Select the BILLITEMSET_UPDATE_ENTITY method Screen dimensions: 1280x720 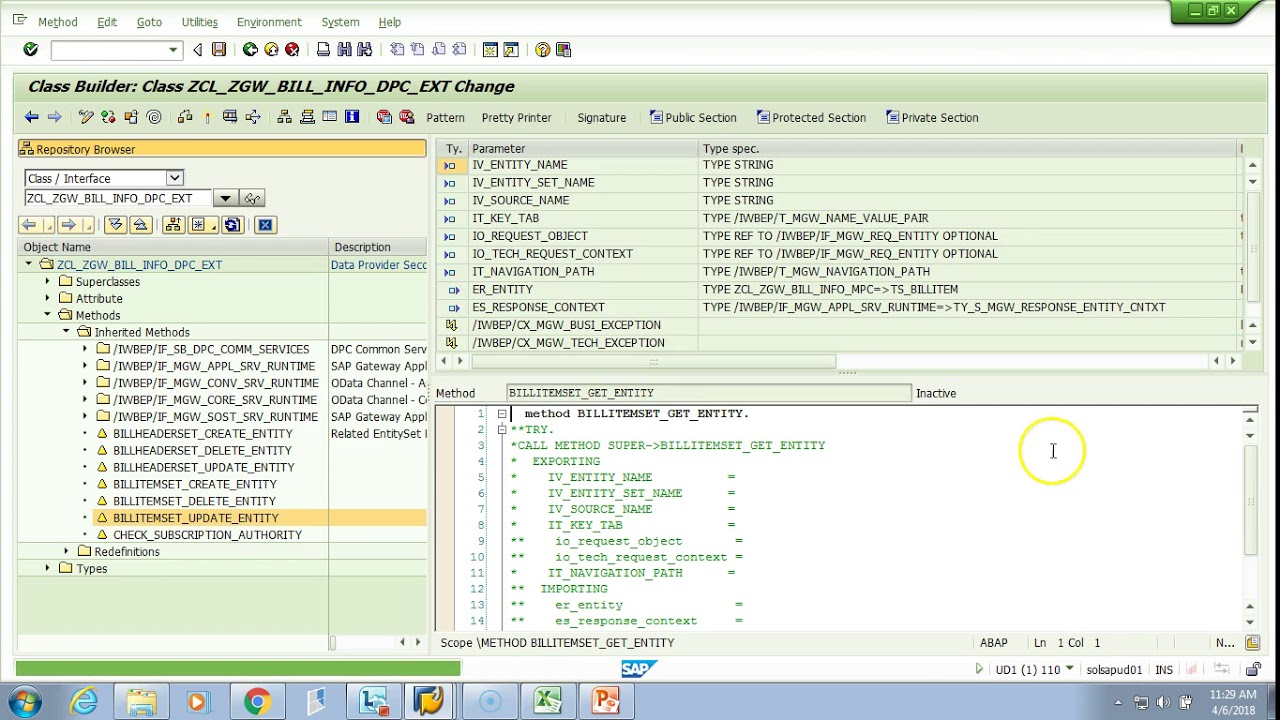[196, 517]
